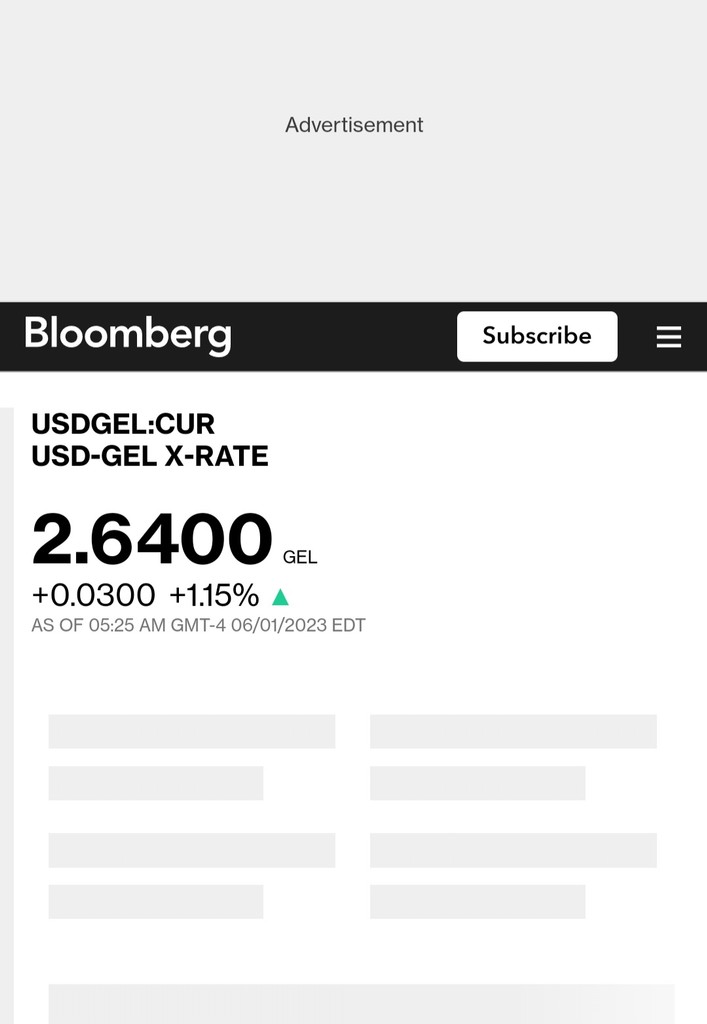Click the first wide loading placeholder, left column
Viewport: 707px width, 1024px height.
point(192,731)
